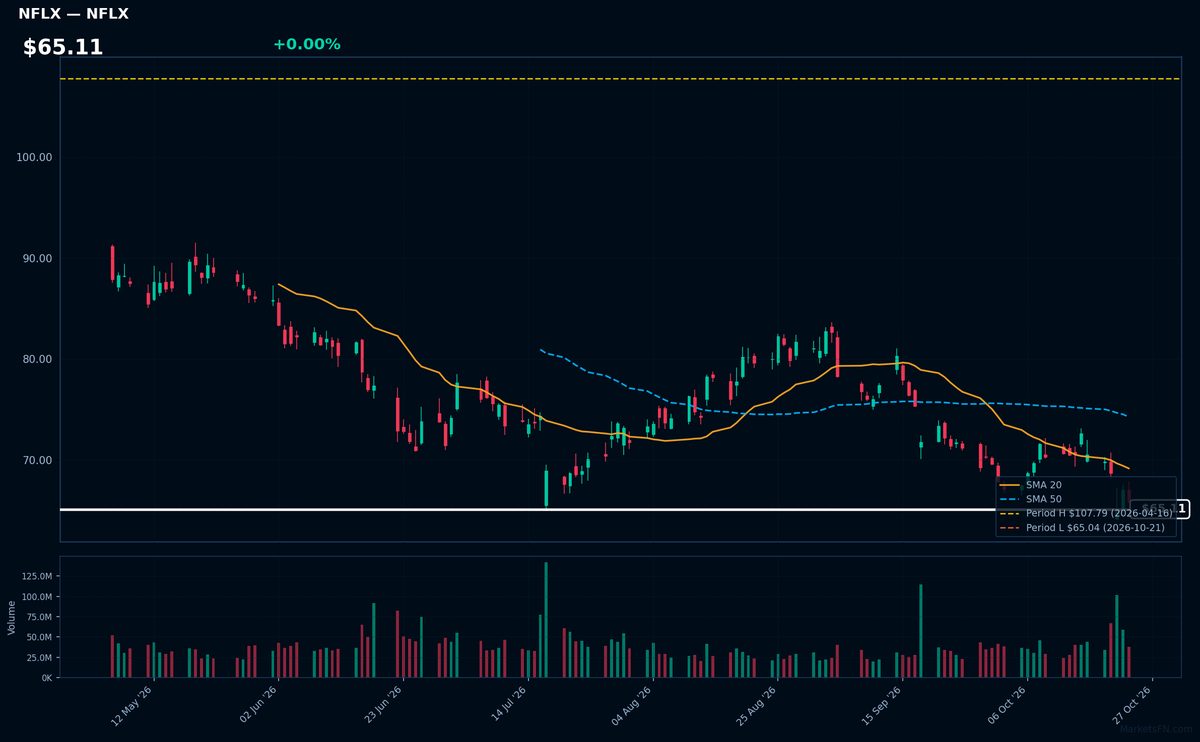Click the yellow dashed period-high line
This screenshot has height=742, width=1200.
pyautogui.click(x=620, y=78)
